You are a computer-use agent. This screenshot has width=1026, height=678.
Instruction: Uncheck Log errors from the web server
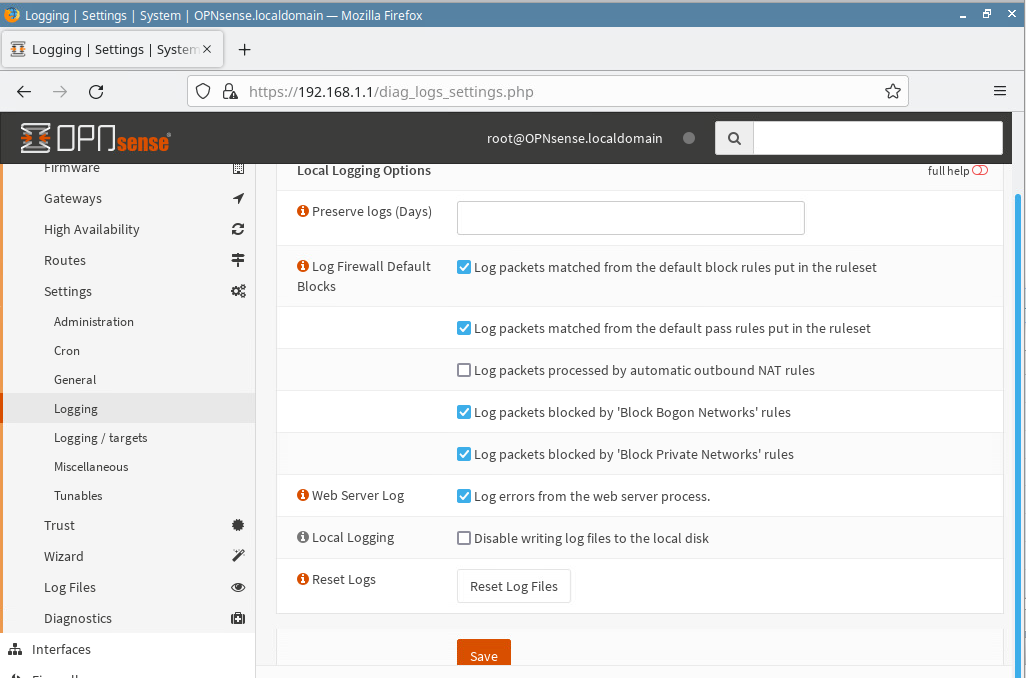(x=464, y=496)
